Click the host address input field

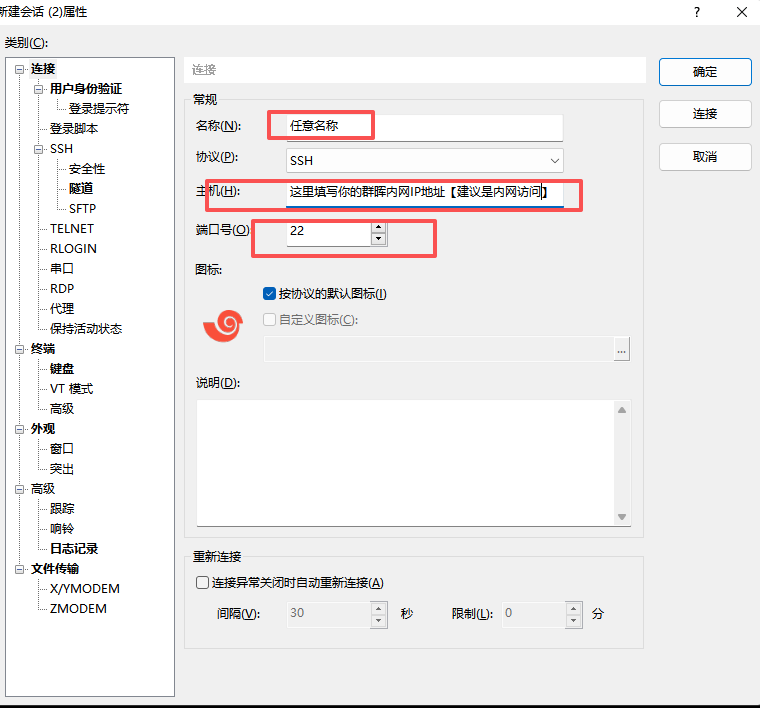[424, 192]
